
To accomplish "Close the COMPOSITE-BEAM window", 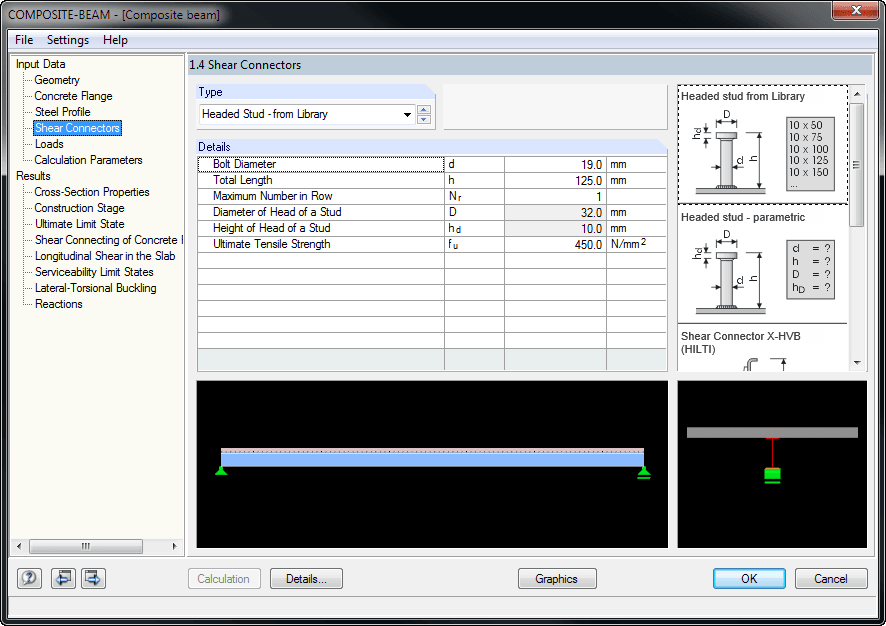I will coord(856,10).
